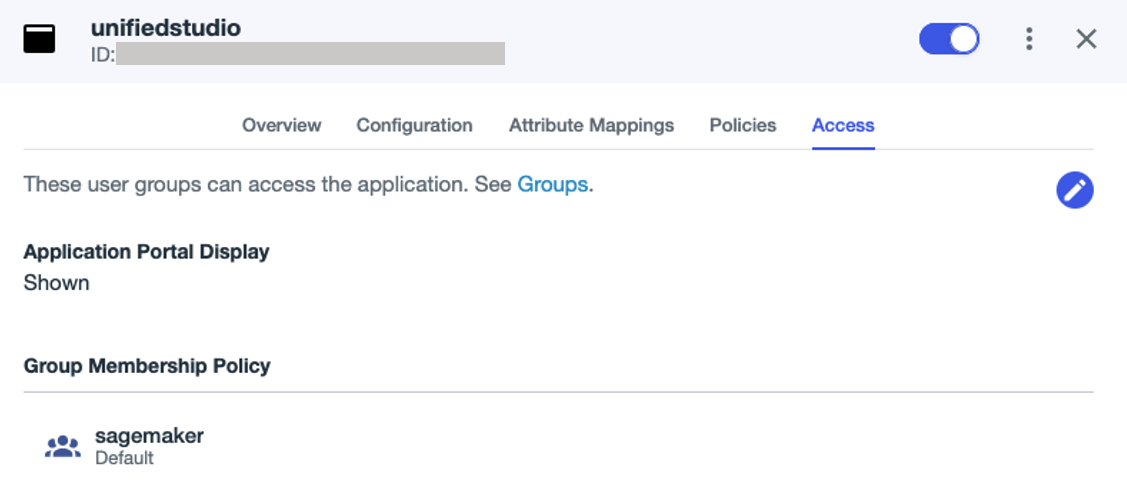Image resolution: width=1127 pixels, height=491 pixels.
Task: Click the ID label under application name
Action: tap(103, 54)
